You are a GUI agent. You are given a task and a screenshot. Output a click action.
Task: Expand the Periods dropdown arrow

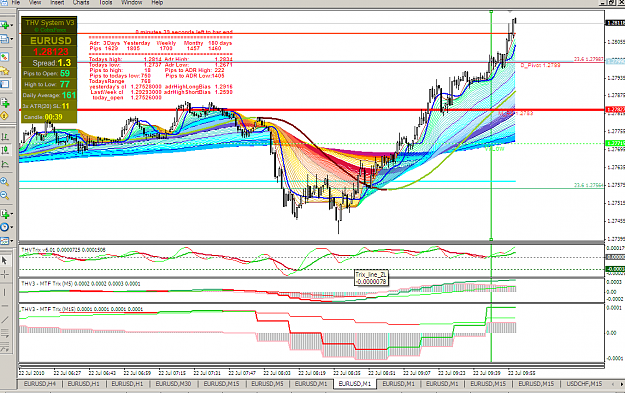[x=12, y=228]
